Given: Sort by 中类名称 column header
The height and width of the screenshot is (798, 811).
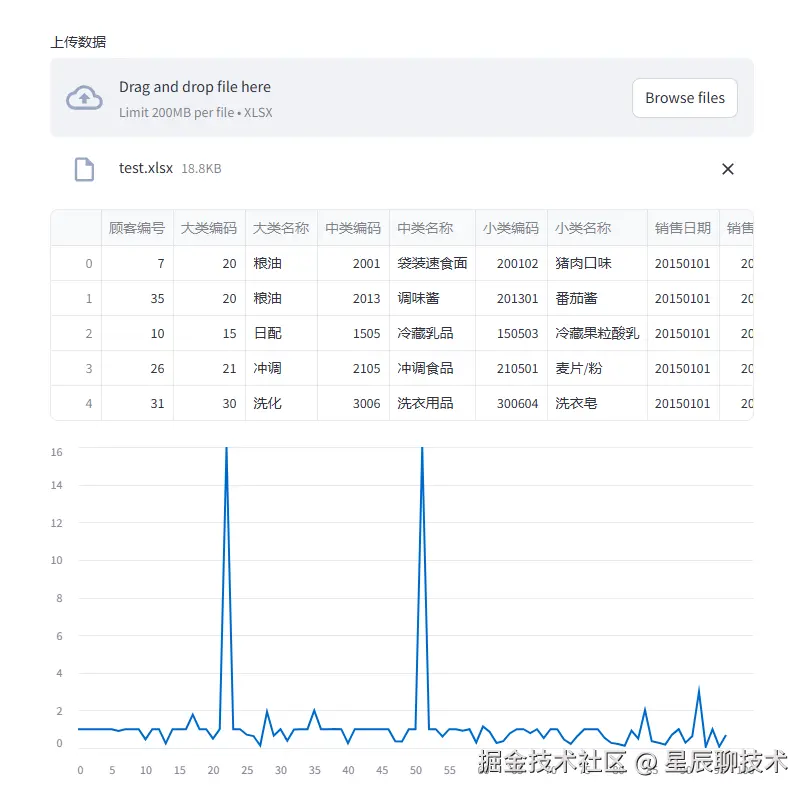Looking at the screenshot, I should point(432,228).
